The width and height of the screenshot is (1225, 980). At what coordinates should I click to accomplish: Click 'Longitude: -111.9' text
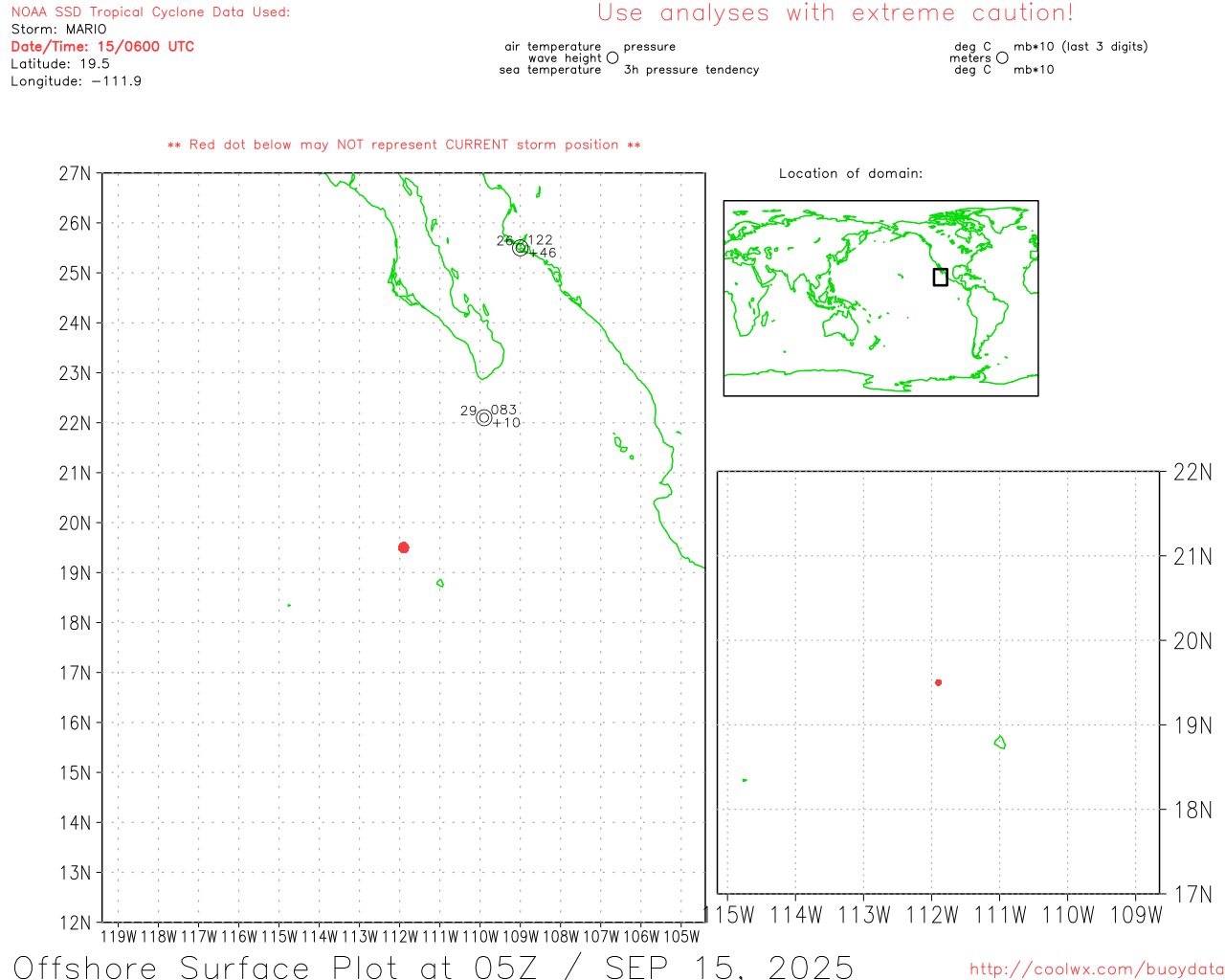click(x=77, y=81)
